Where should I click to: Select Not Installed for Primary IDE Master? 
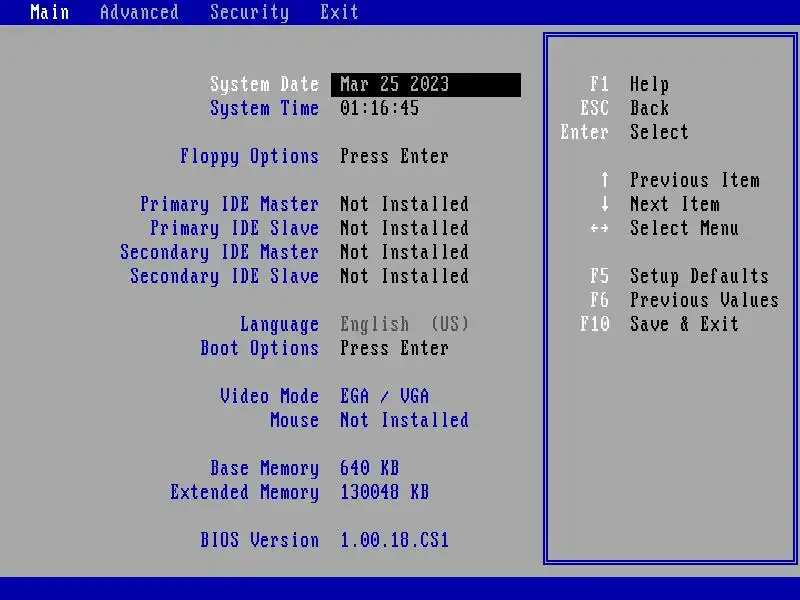pyautogui.click(x=405, y=204)
